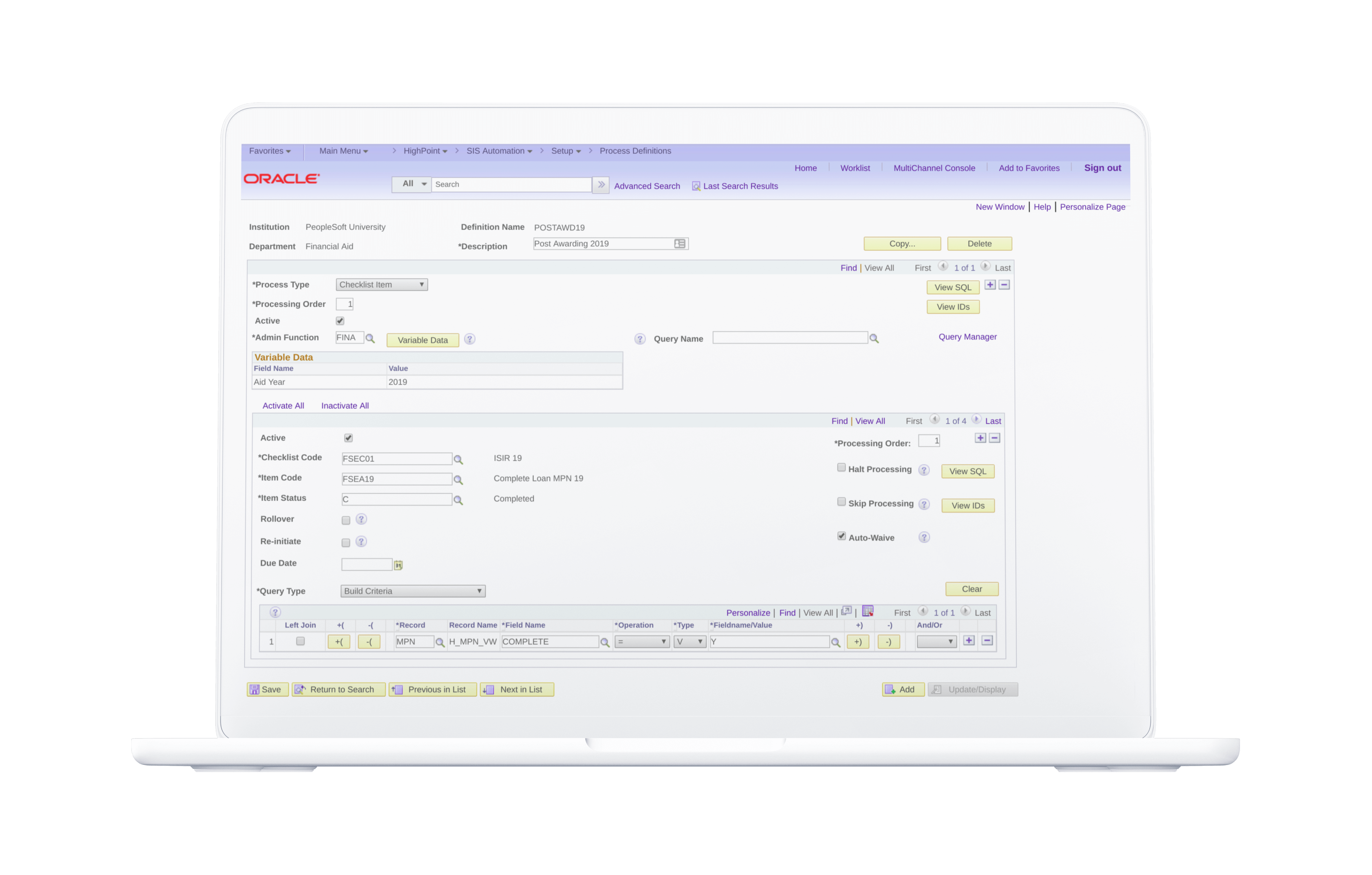Open the Admin Function lookup magnifier

point(370,339)
